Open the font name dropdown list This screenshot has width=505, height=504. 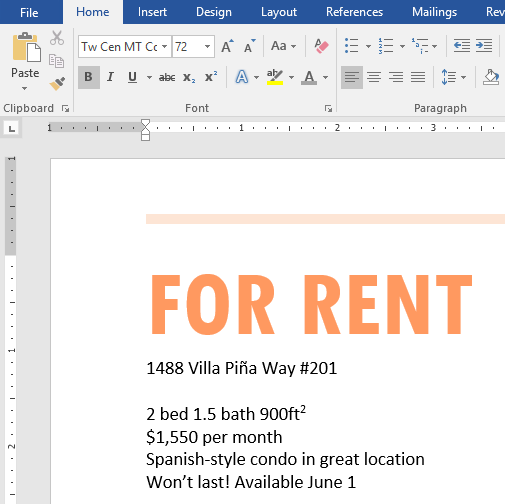click(165, 46)
